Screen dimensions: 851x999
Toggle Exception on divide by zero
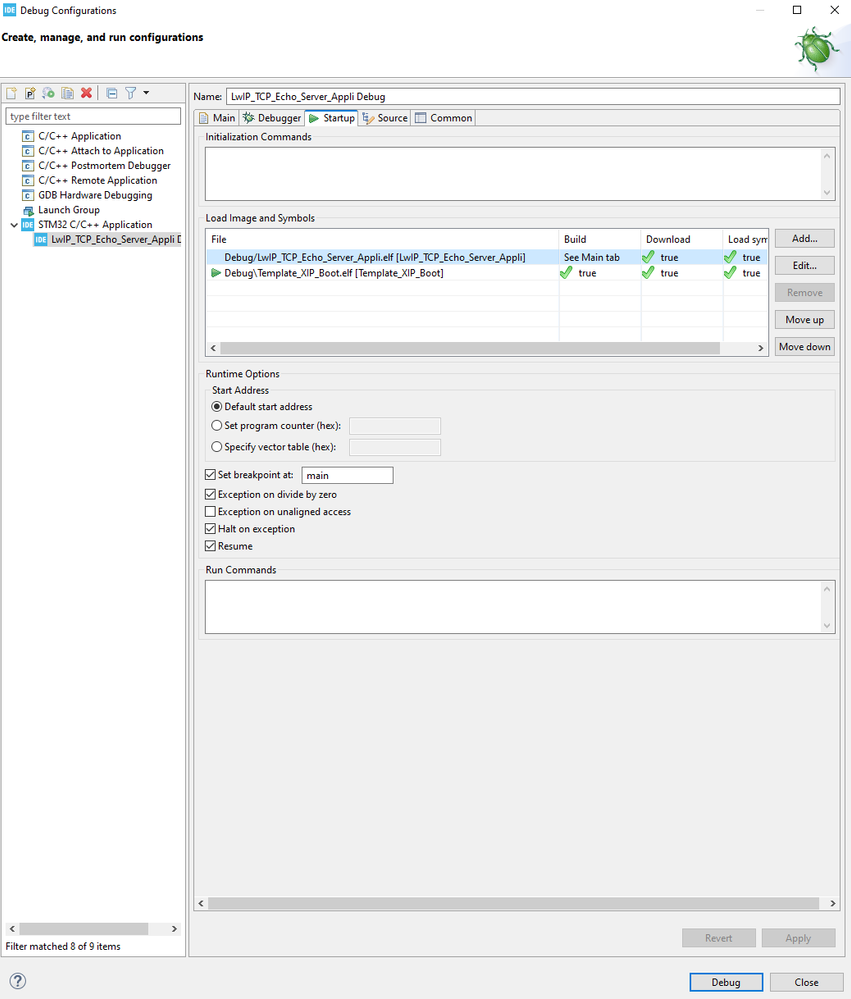tap(210, 494)
